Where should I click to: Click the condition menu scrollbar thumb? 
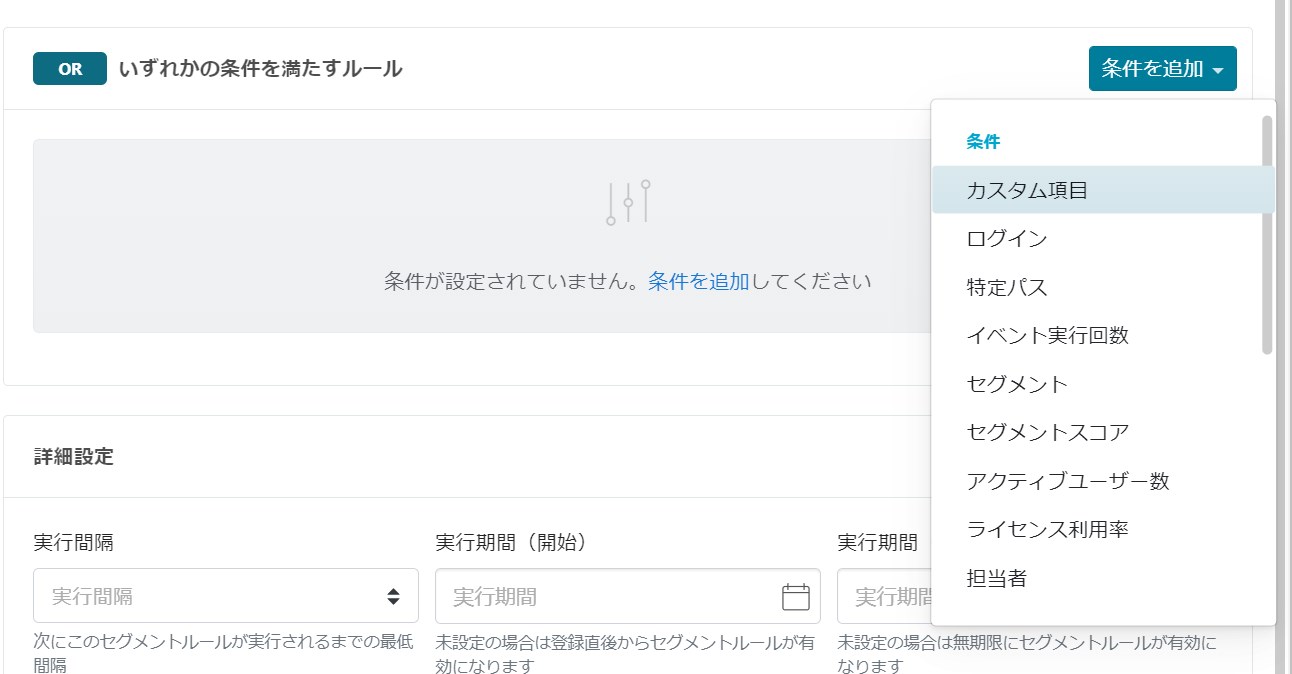click(1267, 235)
